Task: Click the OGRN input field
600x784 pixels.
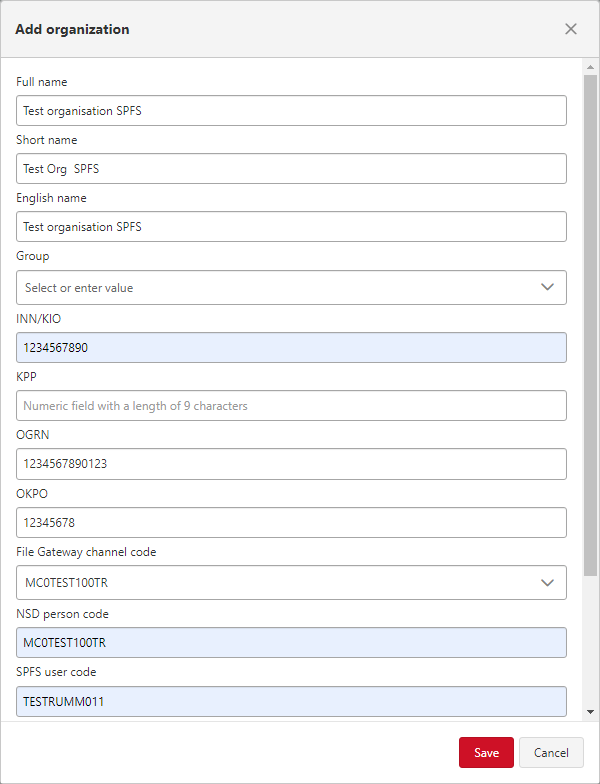Action: pyautogui.click(x=292, y=464)
